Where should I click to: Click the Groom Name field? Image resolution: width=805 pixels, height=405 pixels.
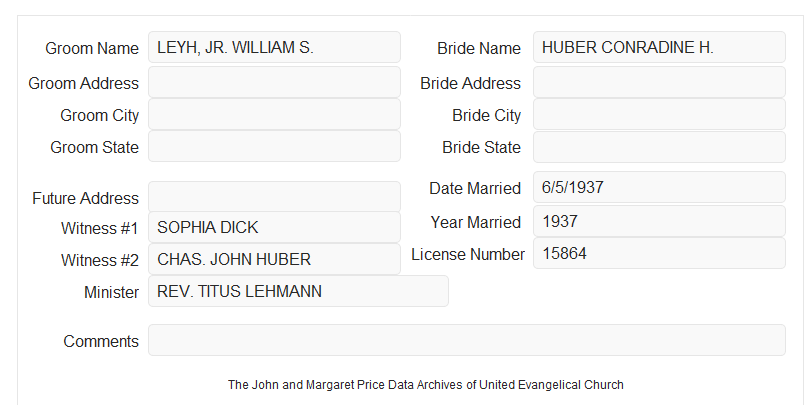(274, 47)
